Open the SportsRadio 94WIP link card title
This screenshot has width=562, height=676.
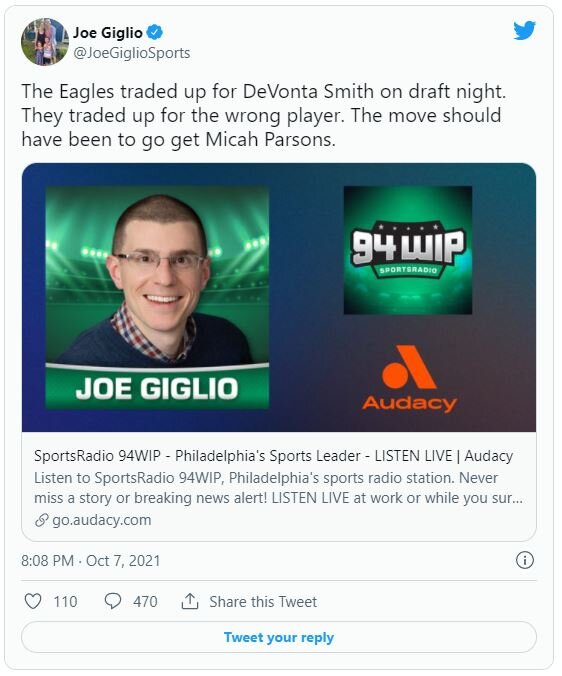[x=274, y=456]
